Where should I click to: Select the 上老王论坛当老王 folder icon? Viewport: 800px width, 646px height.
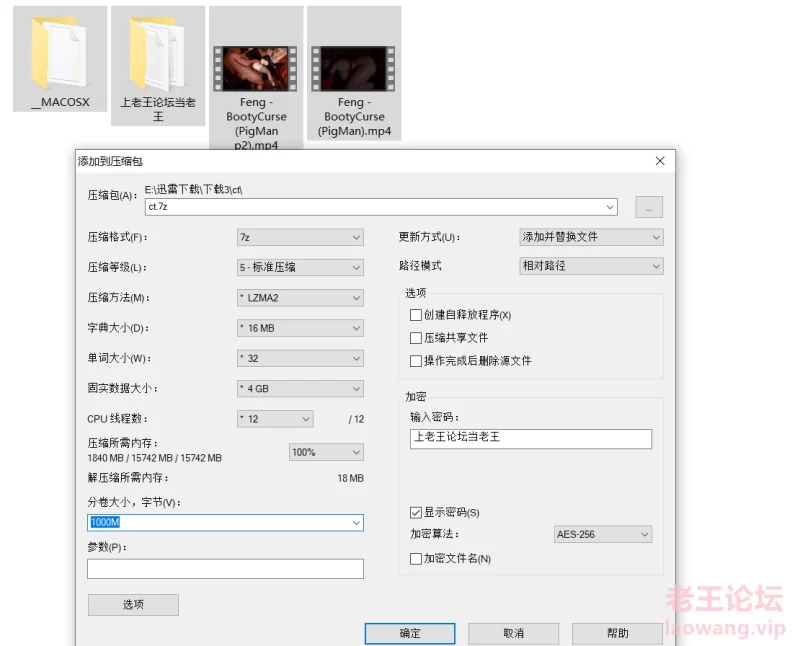(158, 54)
